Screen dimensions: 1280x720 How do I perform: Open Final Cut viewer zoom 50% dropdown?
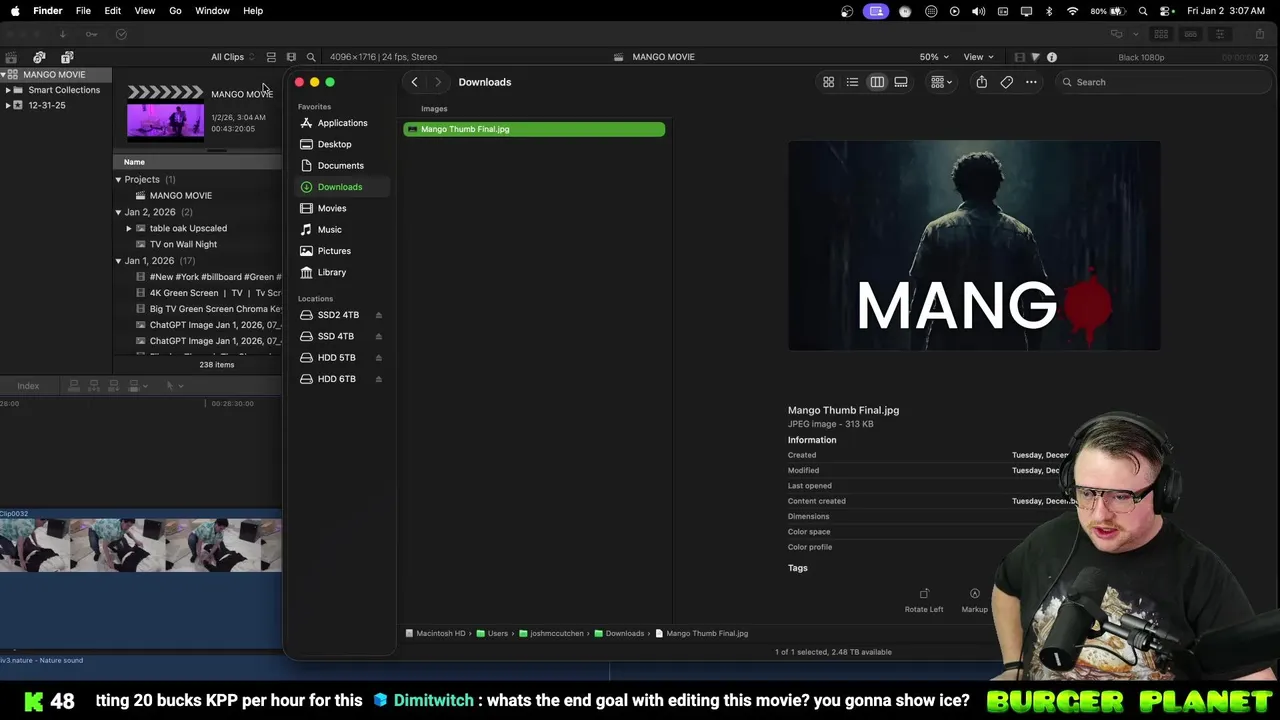(934, 57)
